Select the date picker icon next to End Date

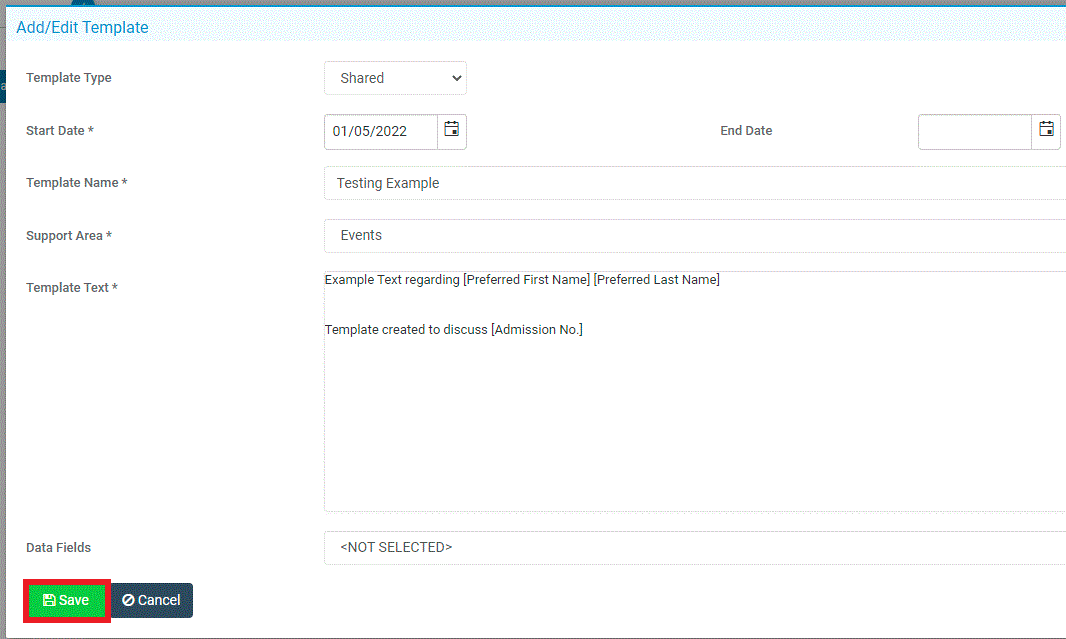[1046, 130]
